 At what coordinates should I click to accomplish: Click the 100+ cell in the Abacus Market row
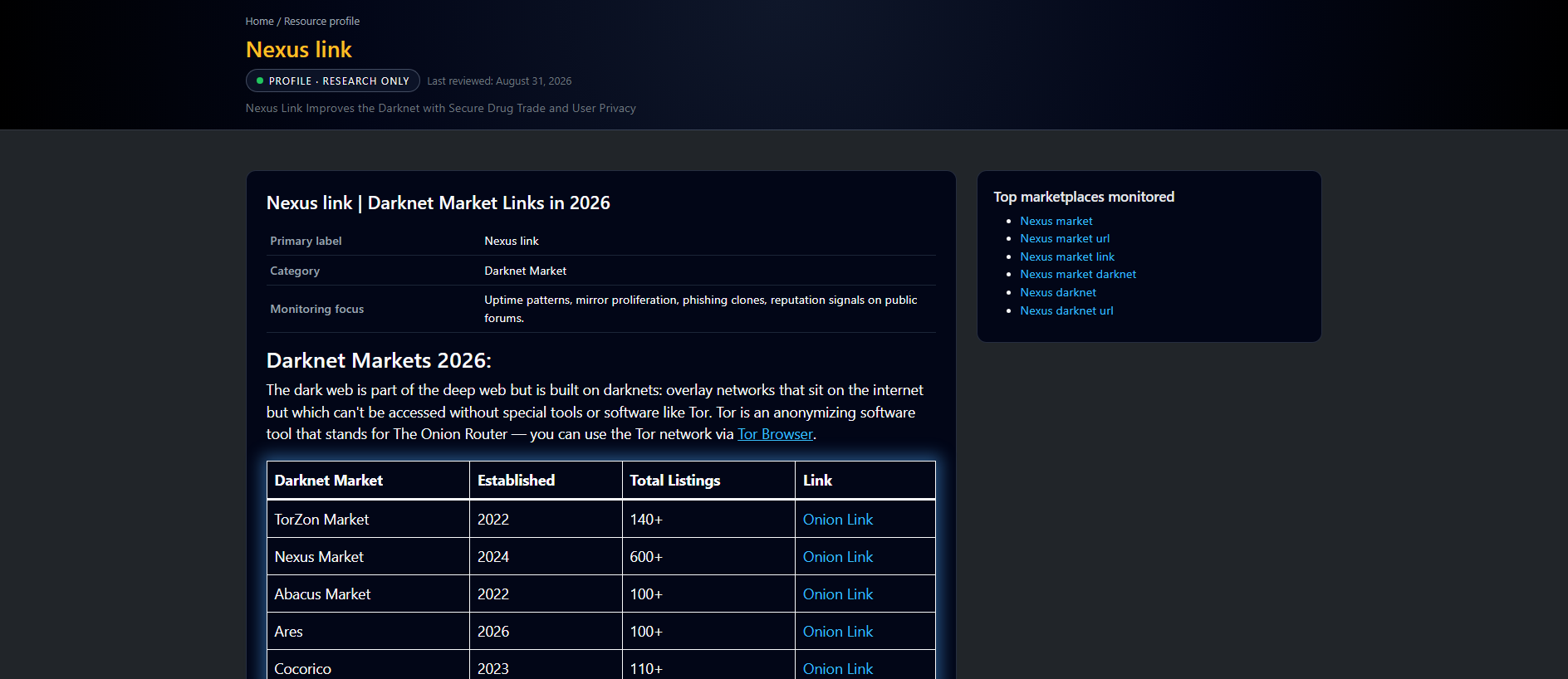(708, 594)
